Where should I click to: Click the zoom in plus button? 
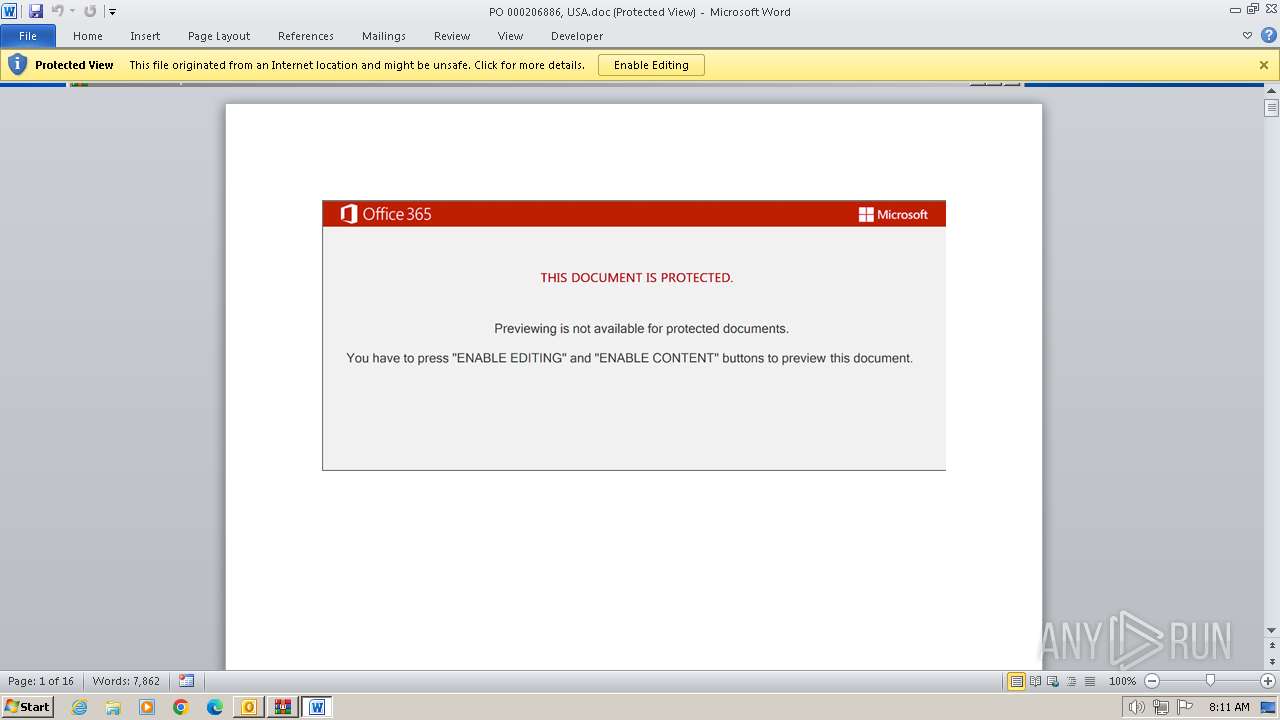pyautogui.click(x=1268, y=681)
